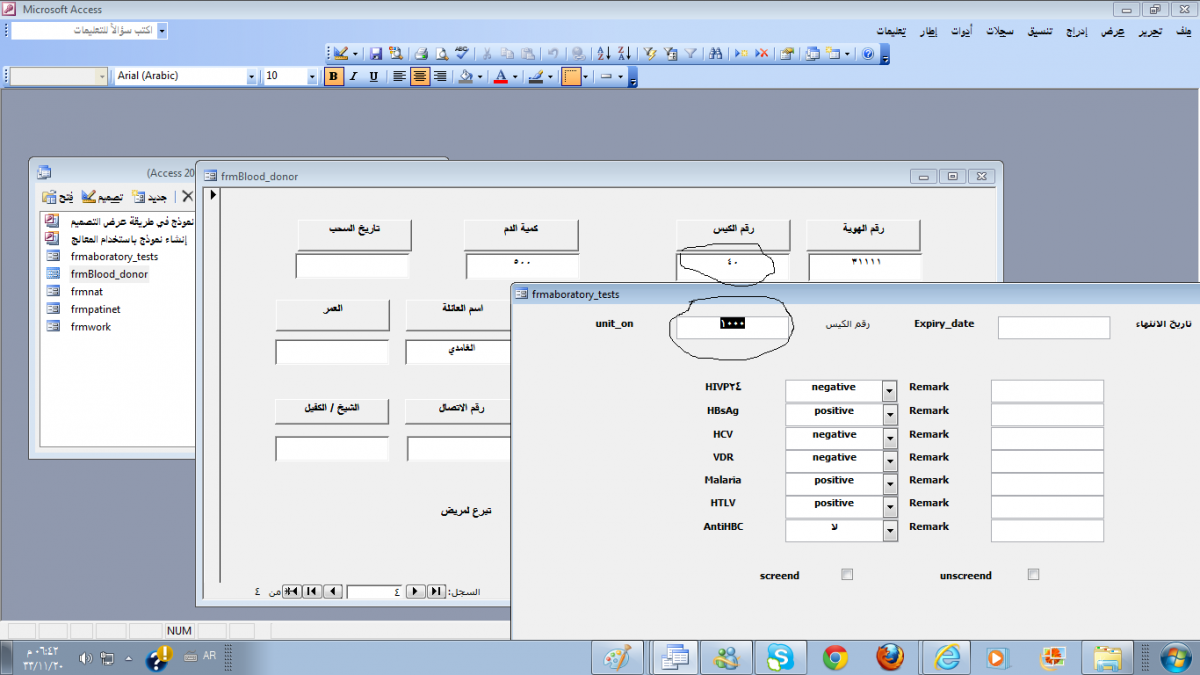Toggle Center alignment button
Image resolution: width=1200 pixels, height=675 pixels.
coord(420,76)
